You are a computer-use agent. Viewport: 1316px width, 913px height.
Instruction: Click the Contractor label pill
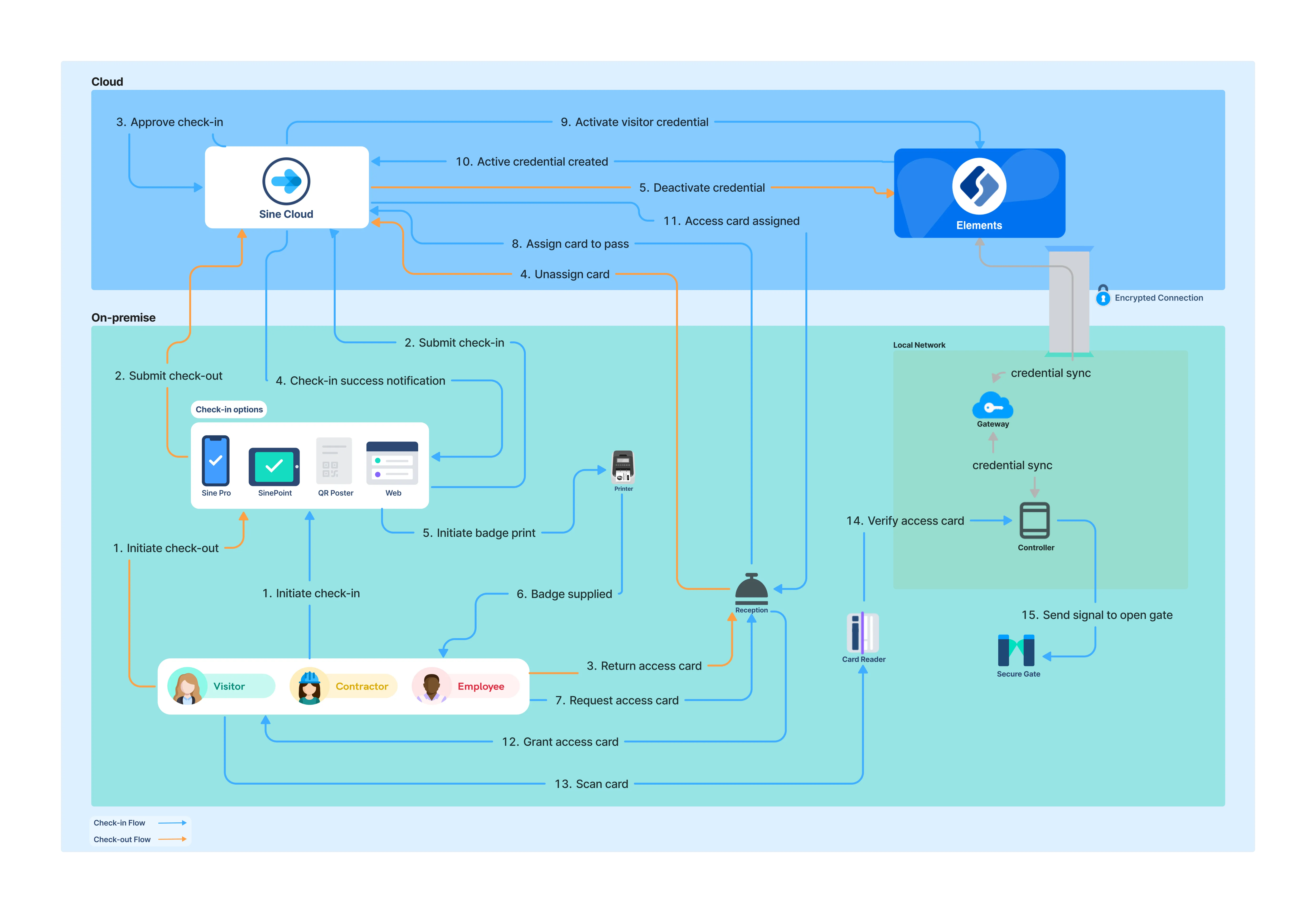(360, 686)
